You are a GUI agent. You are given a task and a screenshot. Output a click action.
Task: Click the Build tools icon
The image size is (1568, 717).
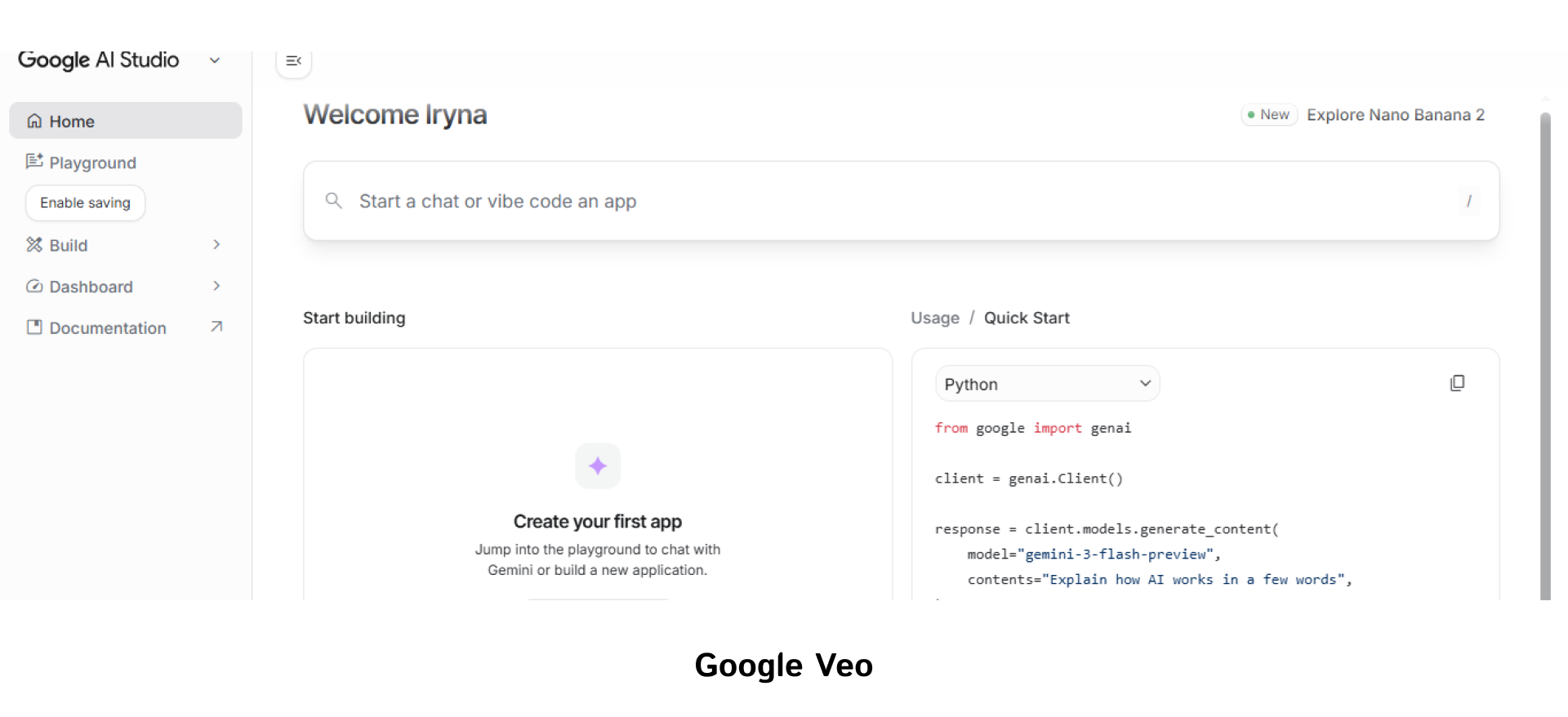[33, 245]
